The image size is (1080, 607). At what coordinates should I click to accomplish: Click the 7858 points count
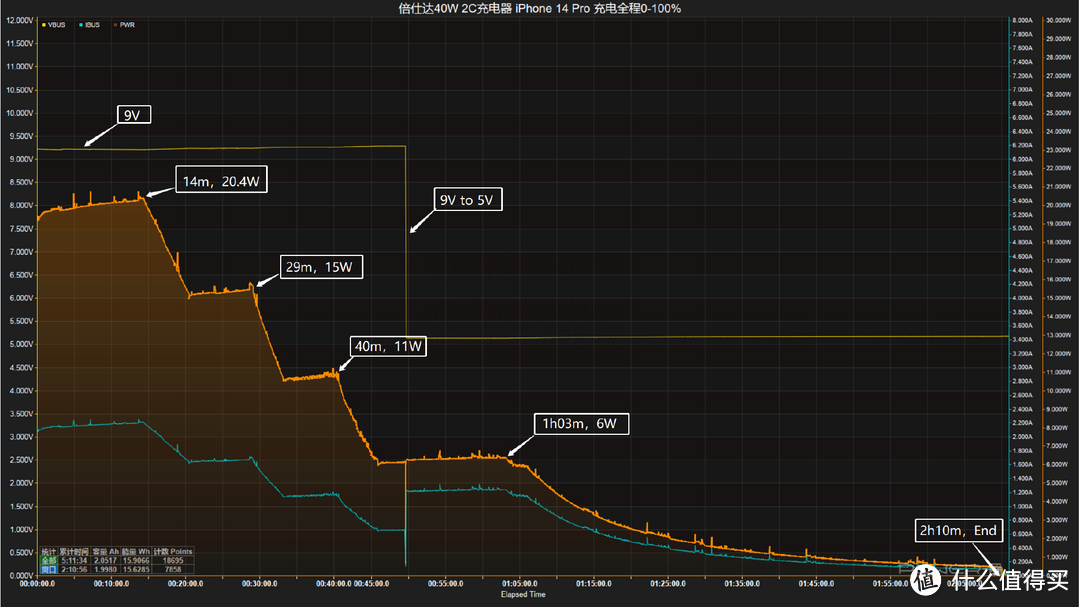(173, 569)
